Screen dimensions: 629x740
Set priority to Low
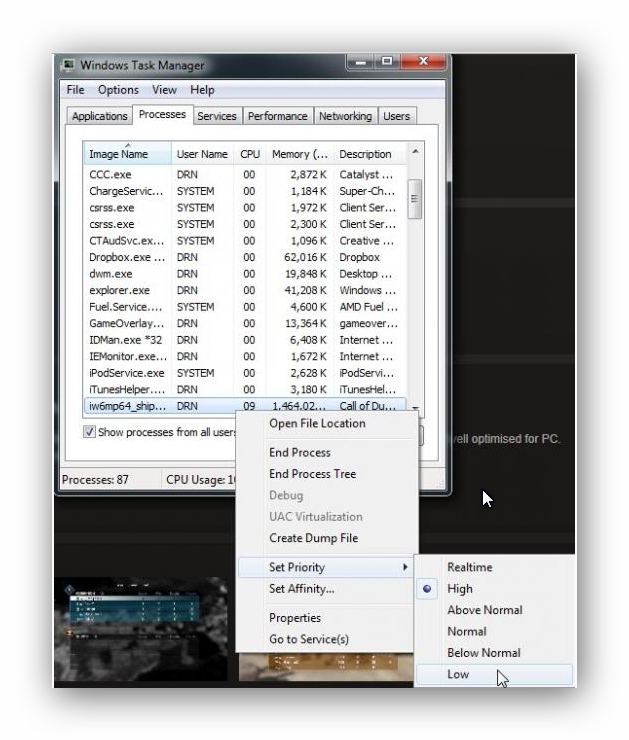point(494,674)
